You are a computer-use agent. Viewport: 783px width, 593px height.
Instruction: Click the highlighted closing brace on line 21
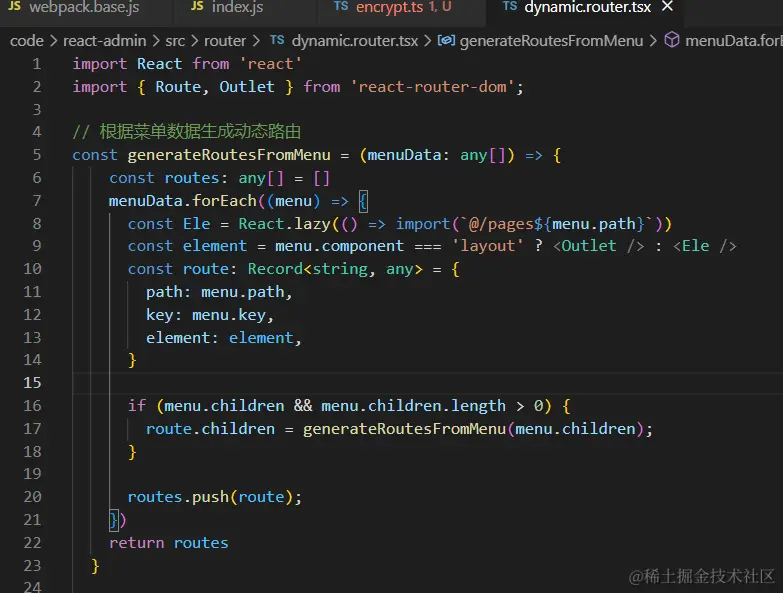coord(113,520)
